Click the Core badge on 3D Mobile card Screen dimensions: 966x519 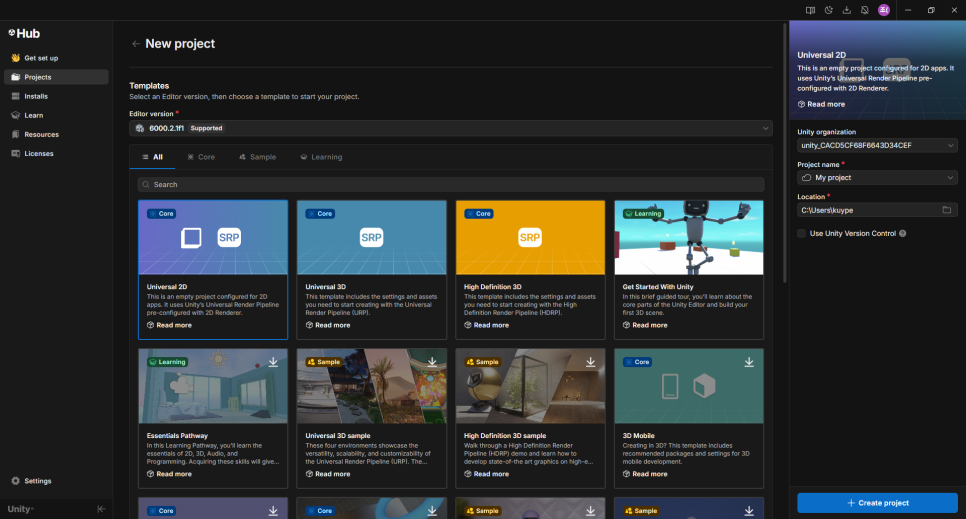[637, 362]
